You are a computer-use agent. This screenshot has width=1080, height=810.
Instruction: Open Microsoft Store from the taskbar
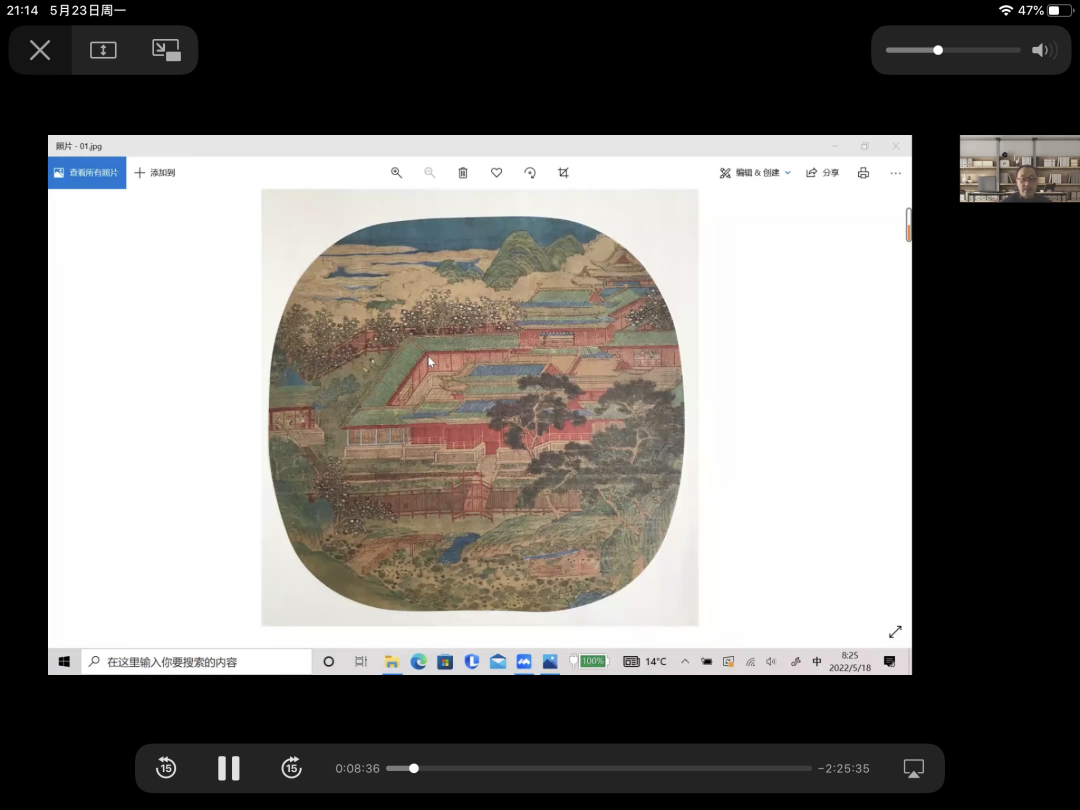click(x=445, y=662)
